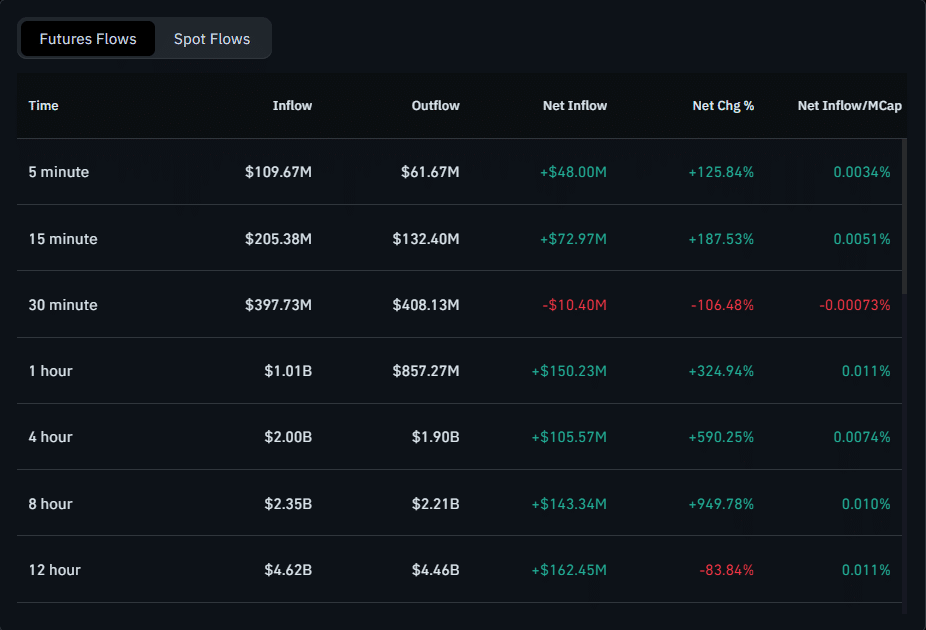Switch to the Spot Flows tab
This screenshot has height=630, width=926.
coord(211,38)
